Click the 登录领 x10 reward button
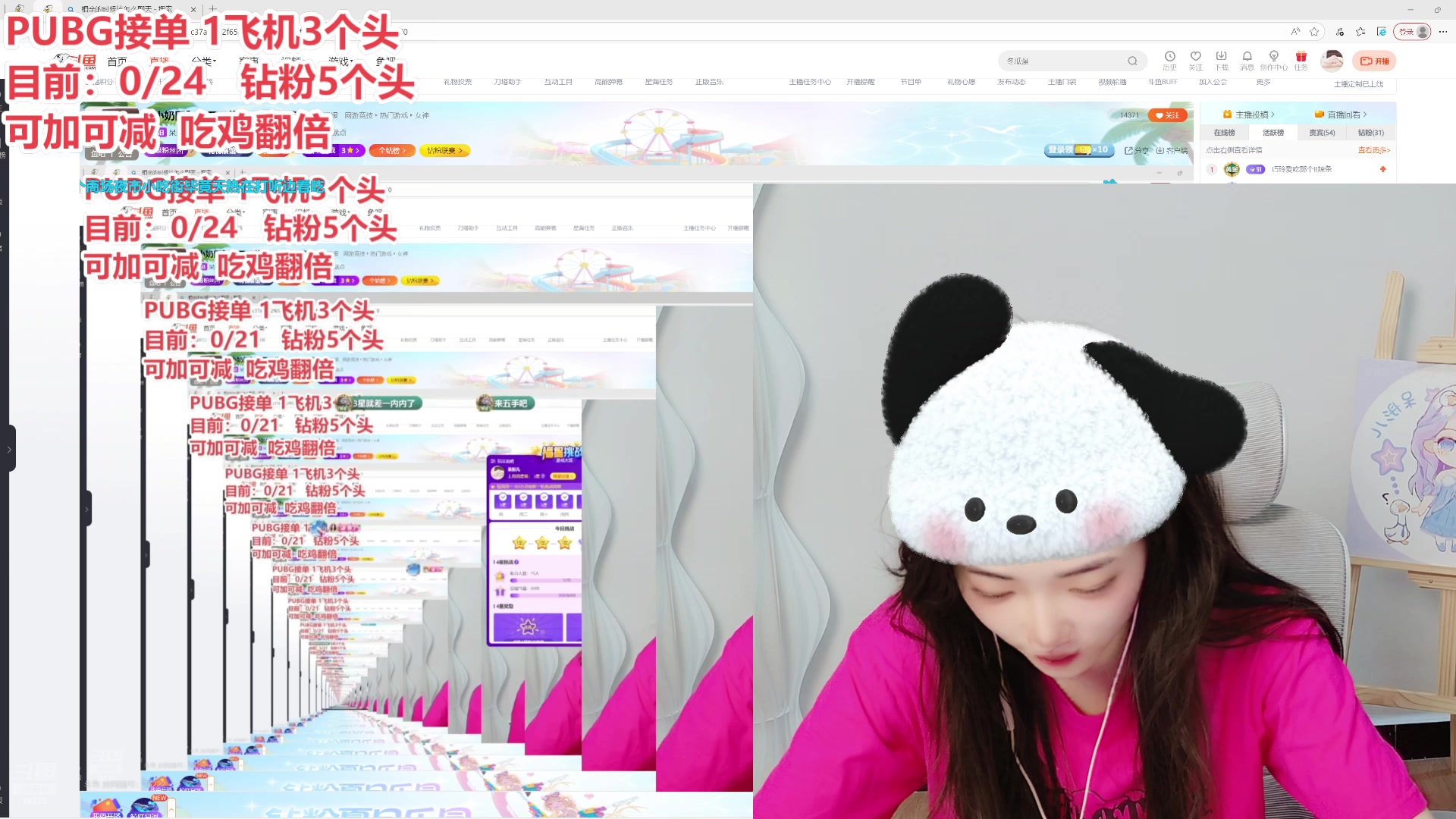1456x819 pixels. 1078,150
